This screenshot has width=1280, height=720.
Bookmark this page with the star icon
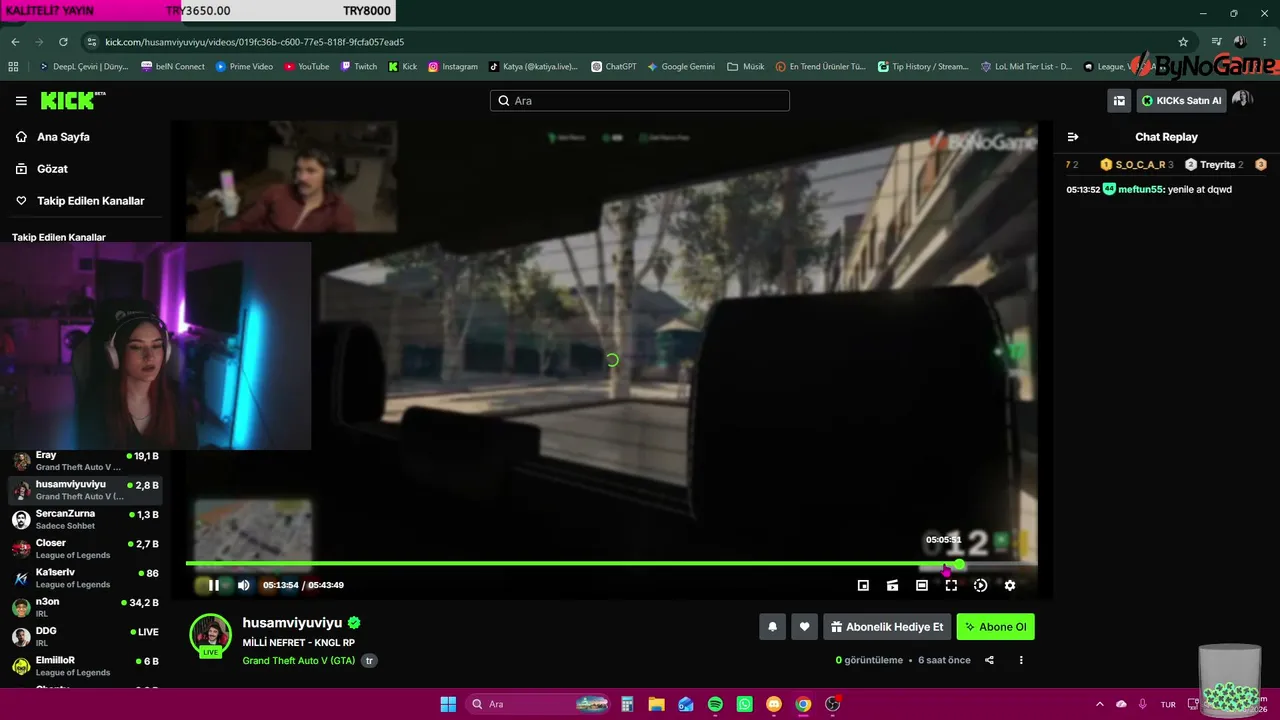tap(1183, 42)
